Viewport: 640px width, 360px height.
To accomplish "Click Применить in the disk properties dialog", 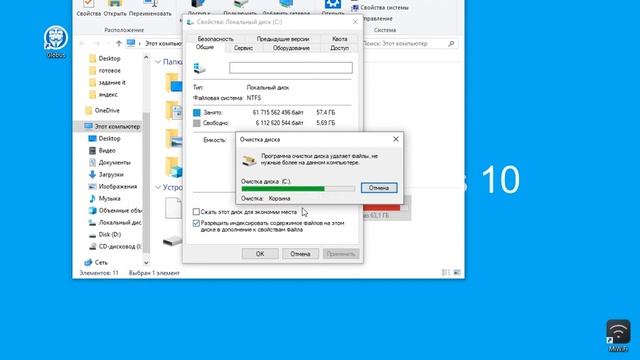I will pos(341,253).
